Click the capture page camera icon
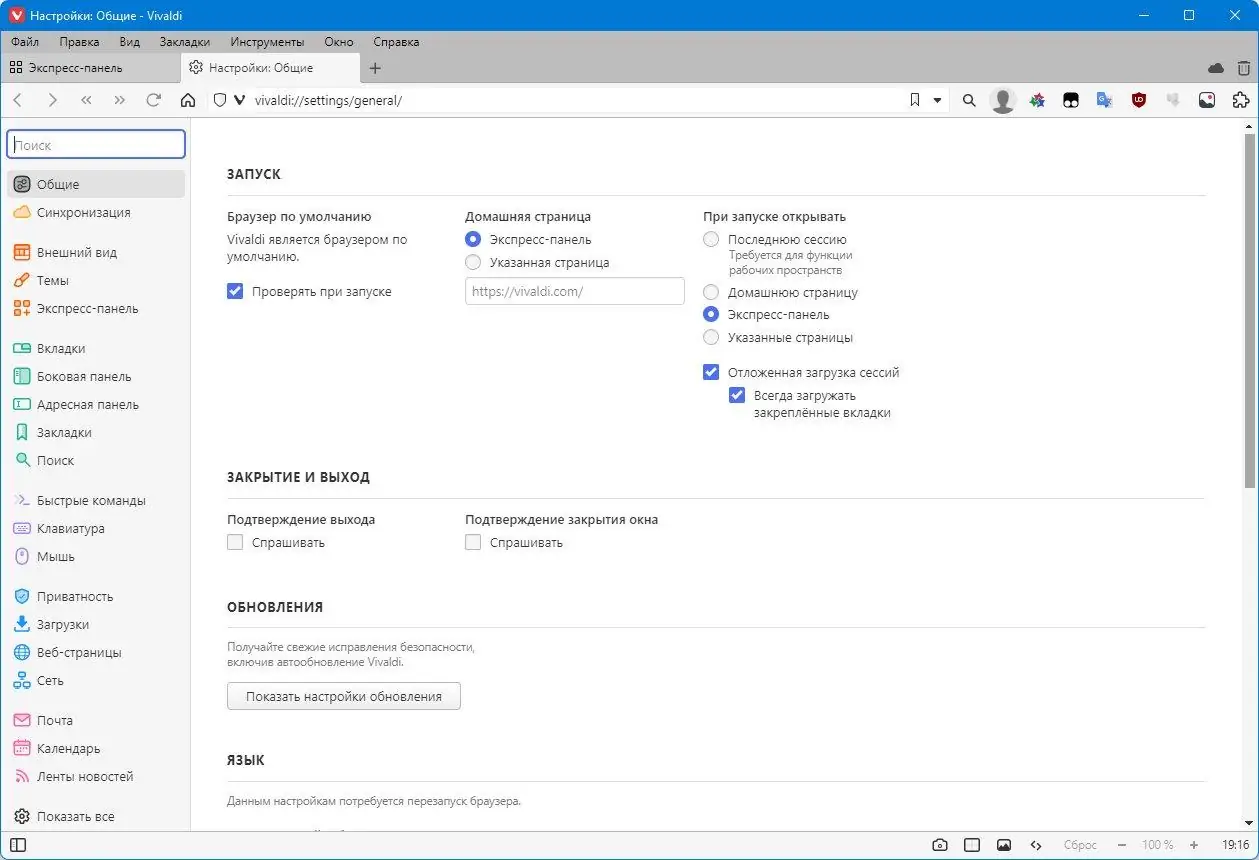This screenshot has height=860, width=1259. pyautogui.click(x=939, y=845)
